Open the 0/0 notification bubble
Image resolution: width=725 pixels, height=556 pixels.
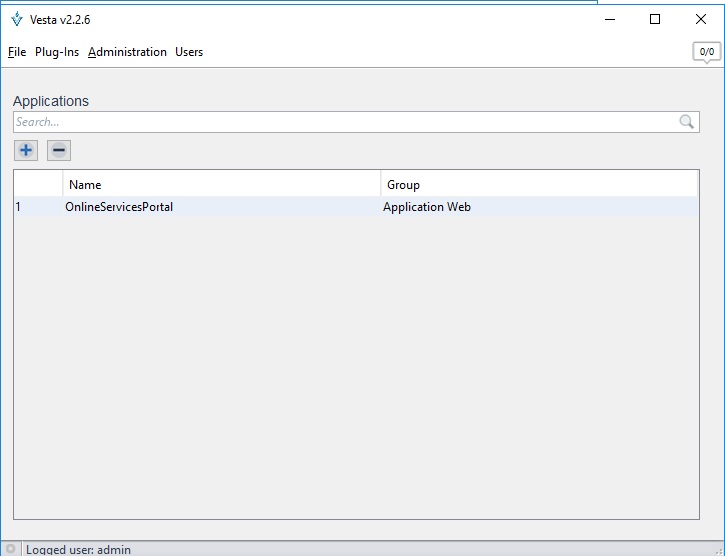[706, 52]
